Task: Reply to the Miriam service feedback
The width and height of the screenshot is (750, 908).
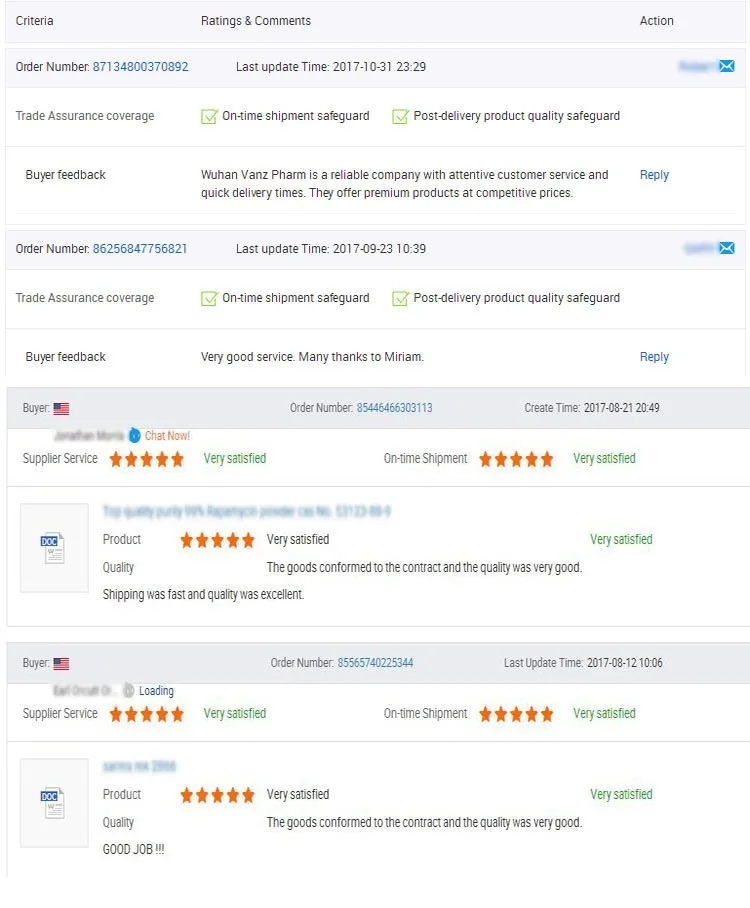Action: pos(654,357)
